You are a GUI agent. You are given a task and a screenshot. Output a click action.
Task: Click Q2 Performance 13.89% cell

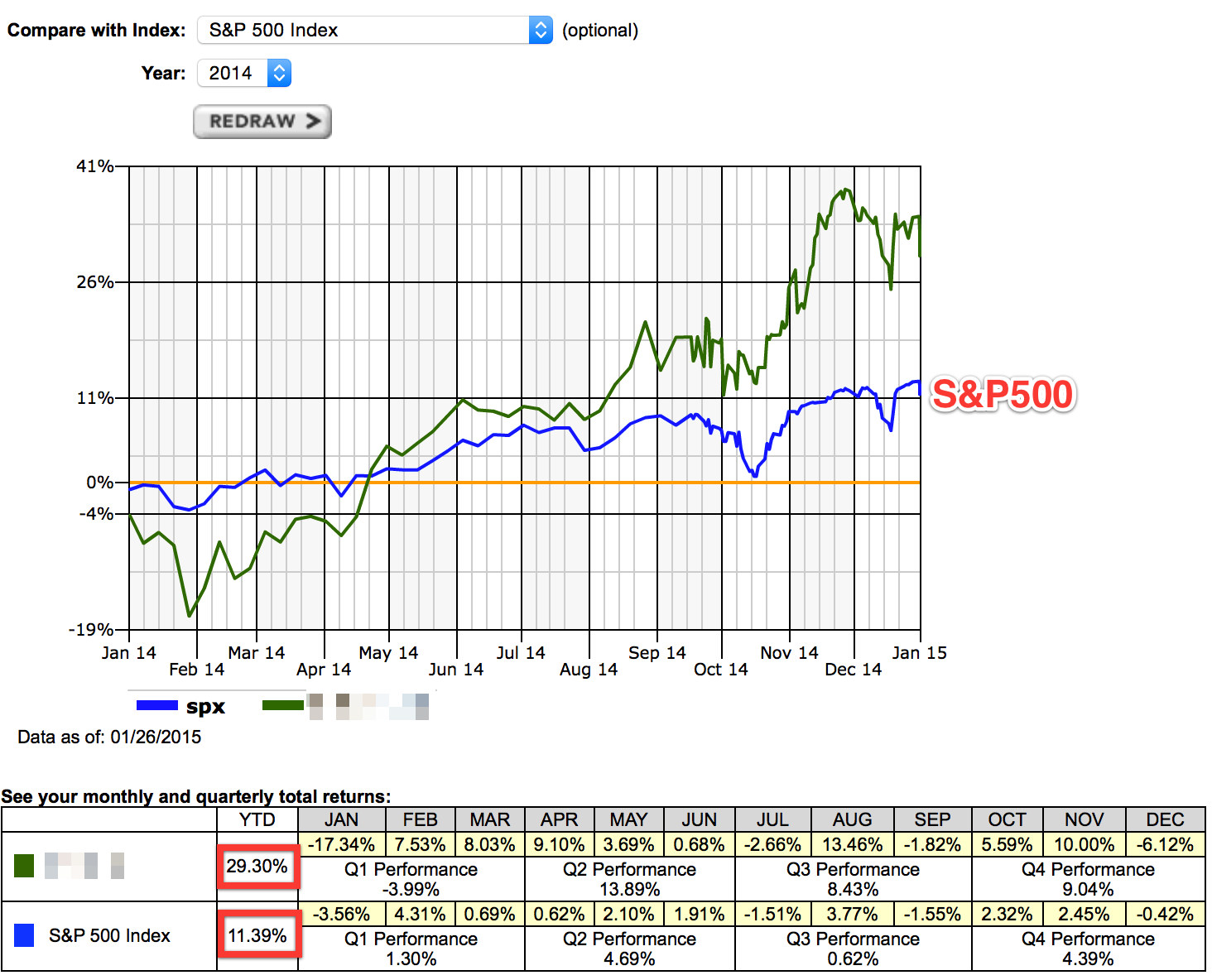pyautogui.click(x=630, y=879)
